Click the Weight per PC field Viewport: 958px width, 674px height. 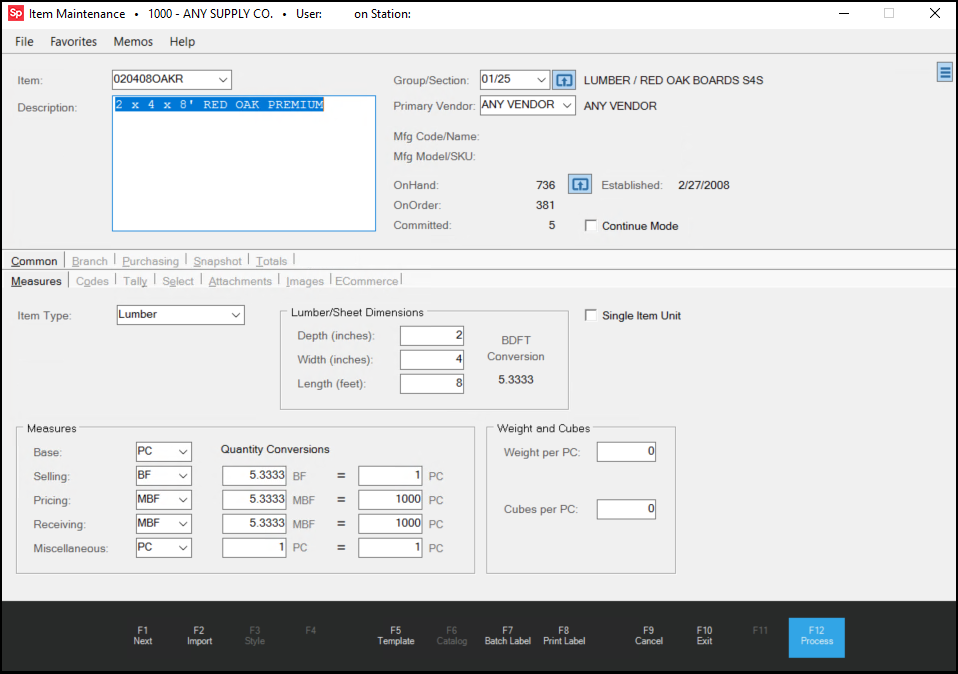[626, 452]
